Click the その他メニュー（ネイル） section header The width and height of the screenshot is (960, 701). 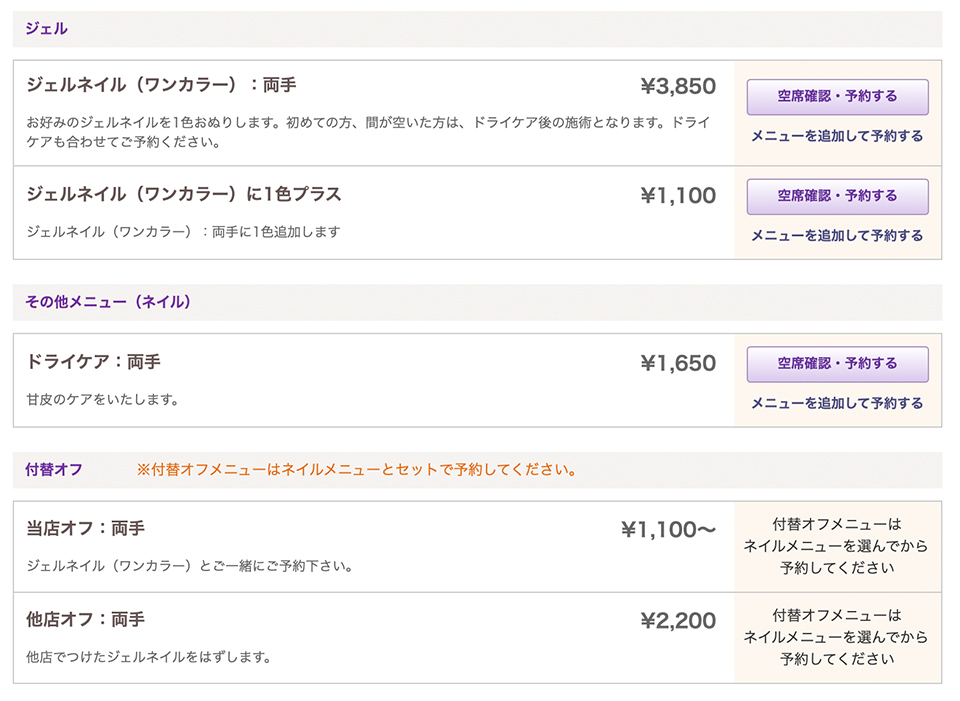108,302
